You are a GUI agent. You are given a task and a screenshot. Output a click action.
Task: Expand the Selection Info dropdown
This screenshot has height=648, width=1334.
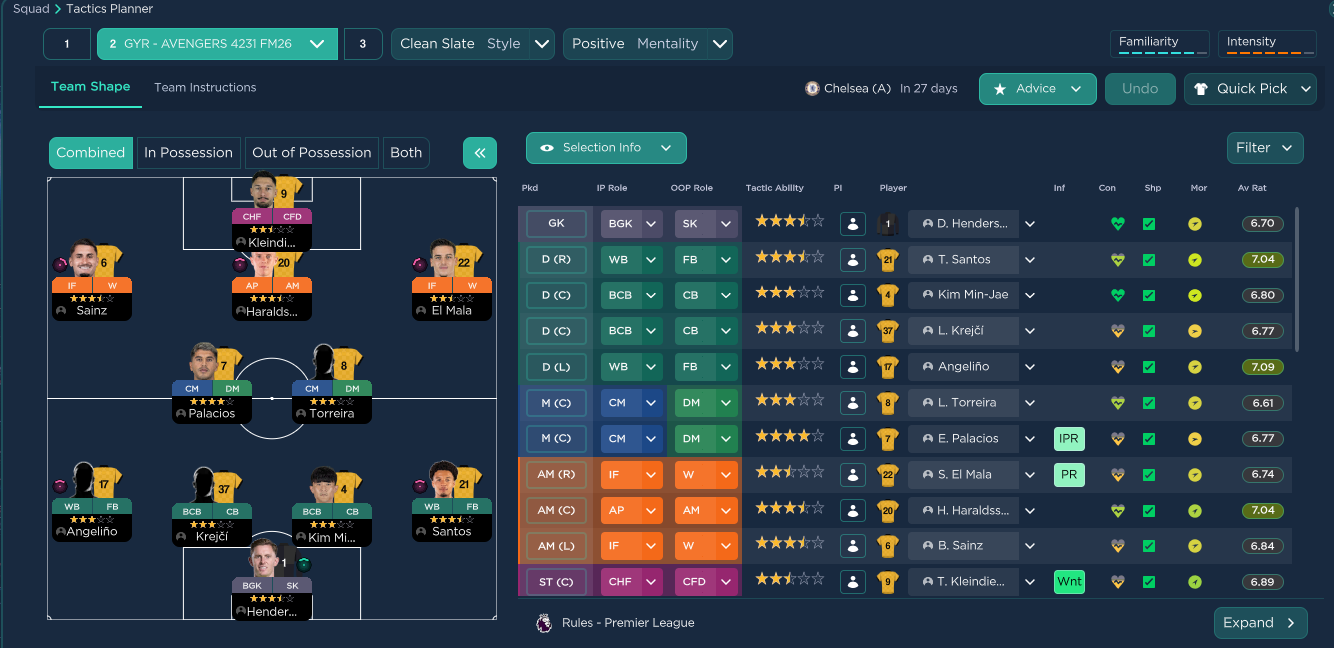tap(606, 148)
